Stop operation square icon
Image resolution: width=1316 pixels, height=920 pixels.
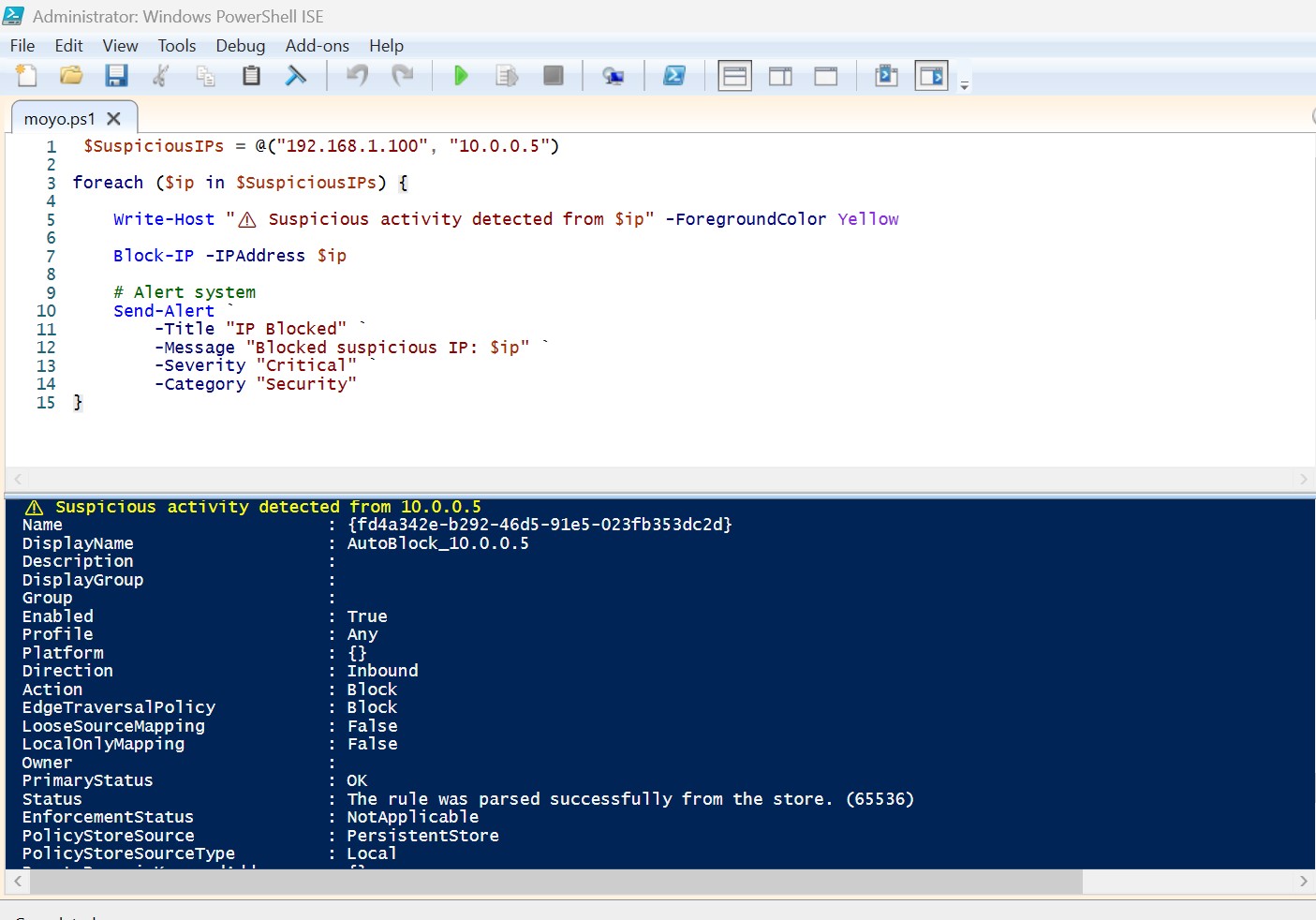pos(554,76)
